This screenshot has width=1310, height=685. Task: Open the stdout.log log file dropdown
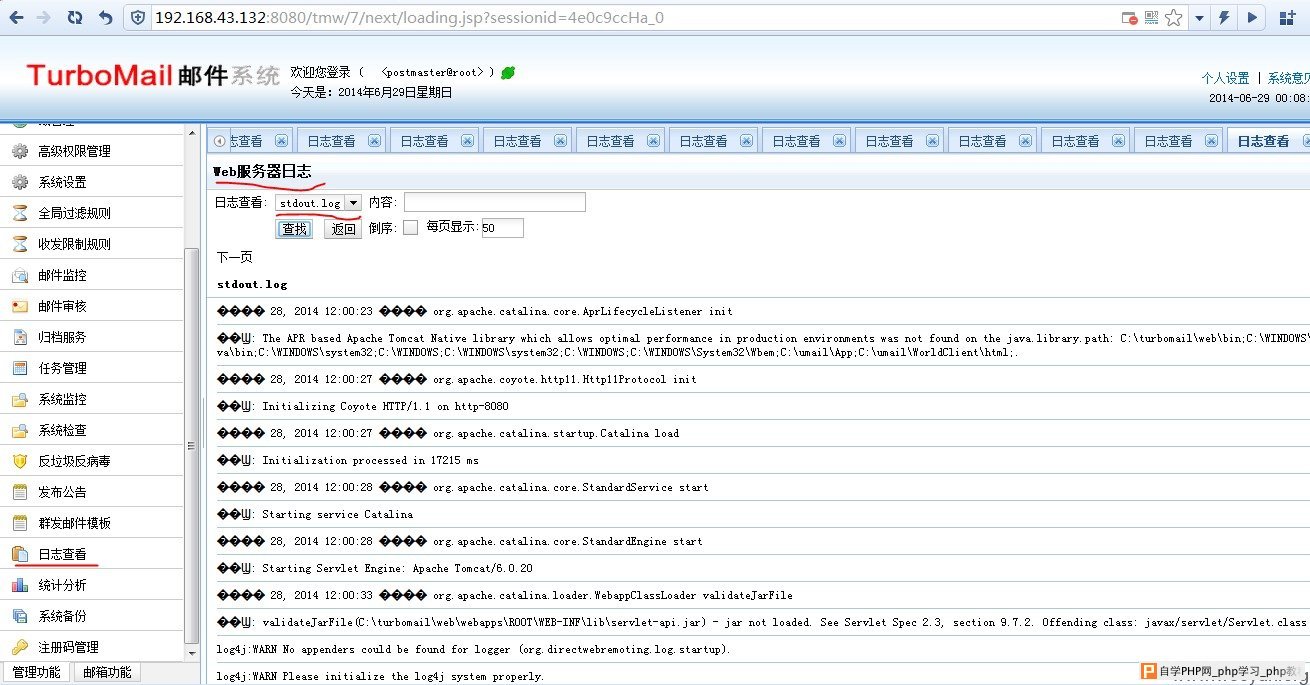pos(319,203)
